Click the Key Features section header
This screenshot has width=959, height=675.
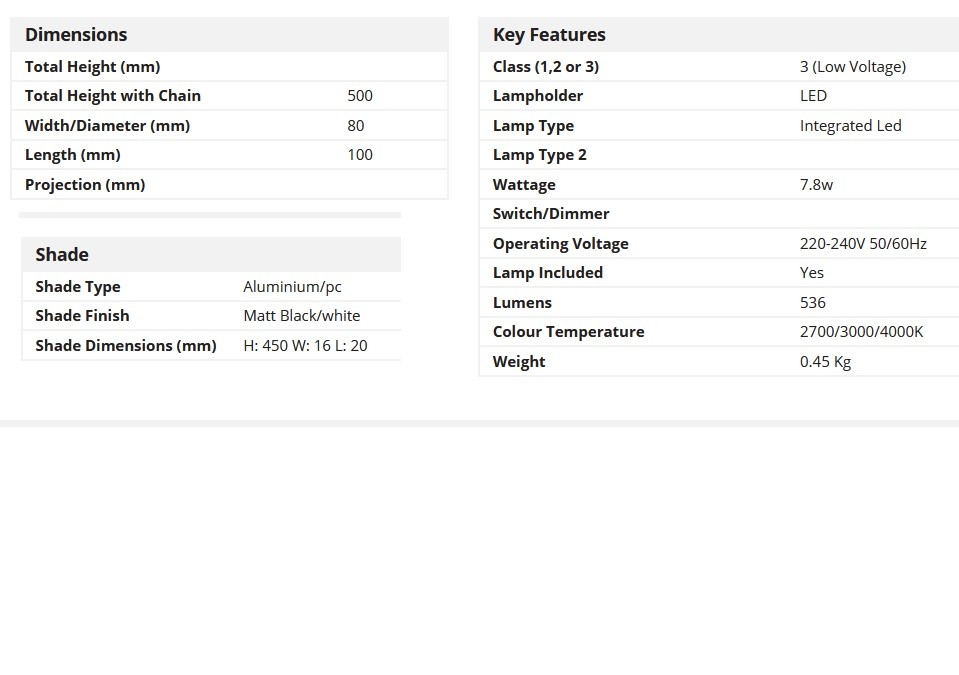pos(549,35)
